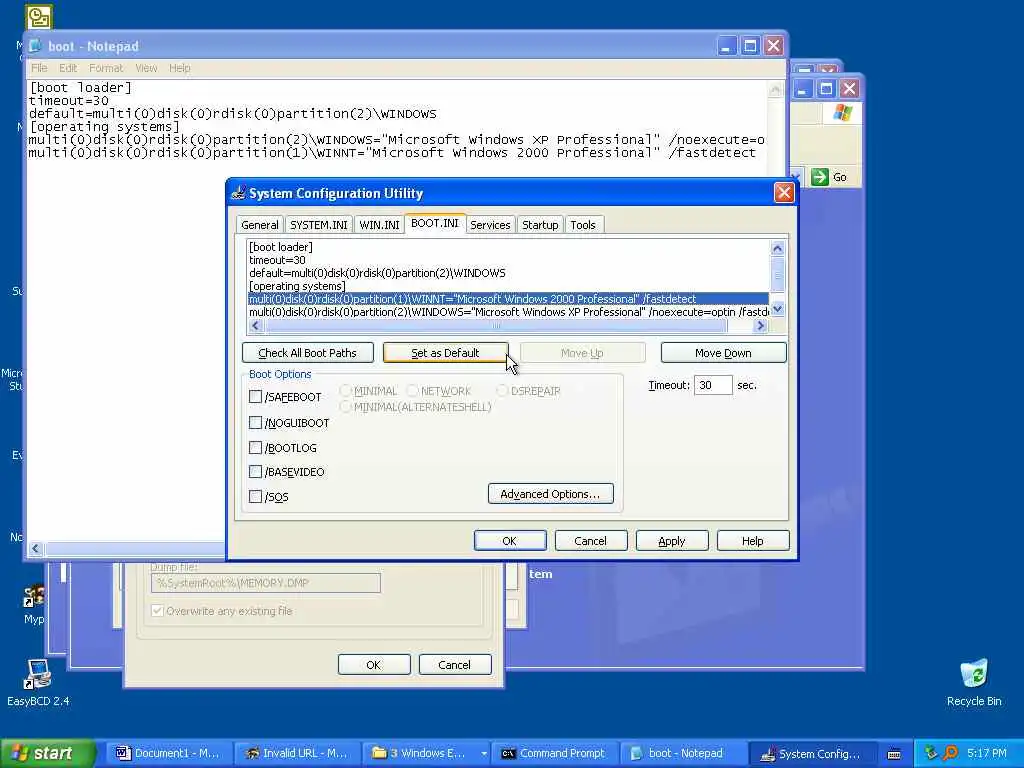Switch to Document1 Word taskbar button
1024x768 pixels.
click(167, 753)
